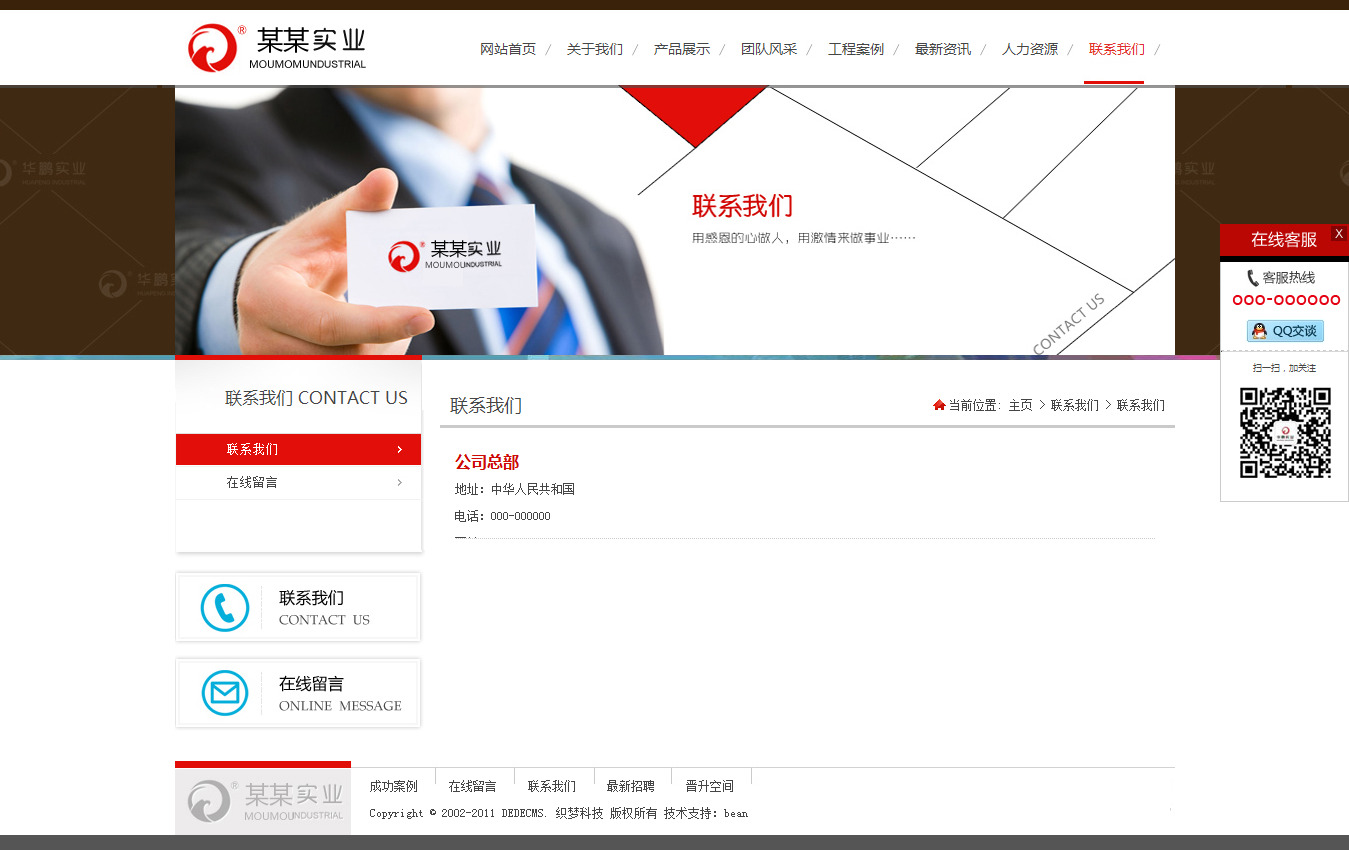Go to 工程案例 navigation item
The height and width of the screenshot is (850, 1349).
(x=856, y=49)
